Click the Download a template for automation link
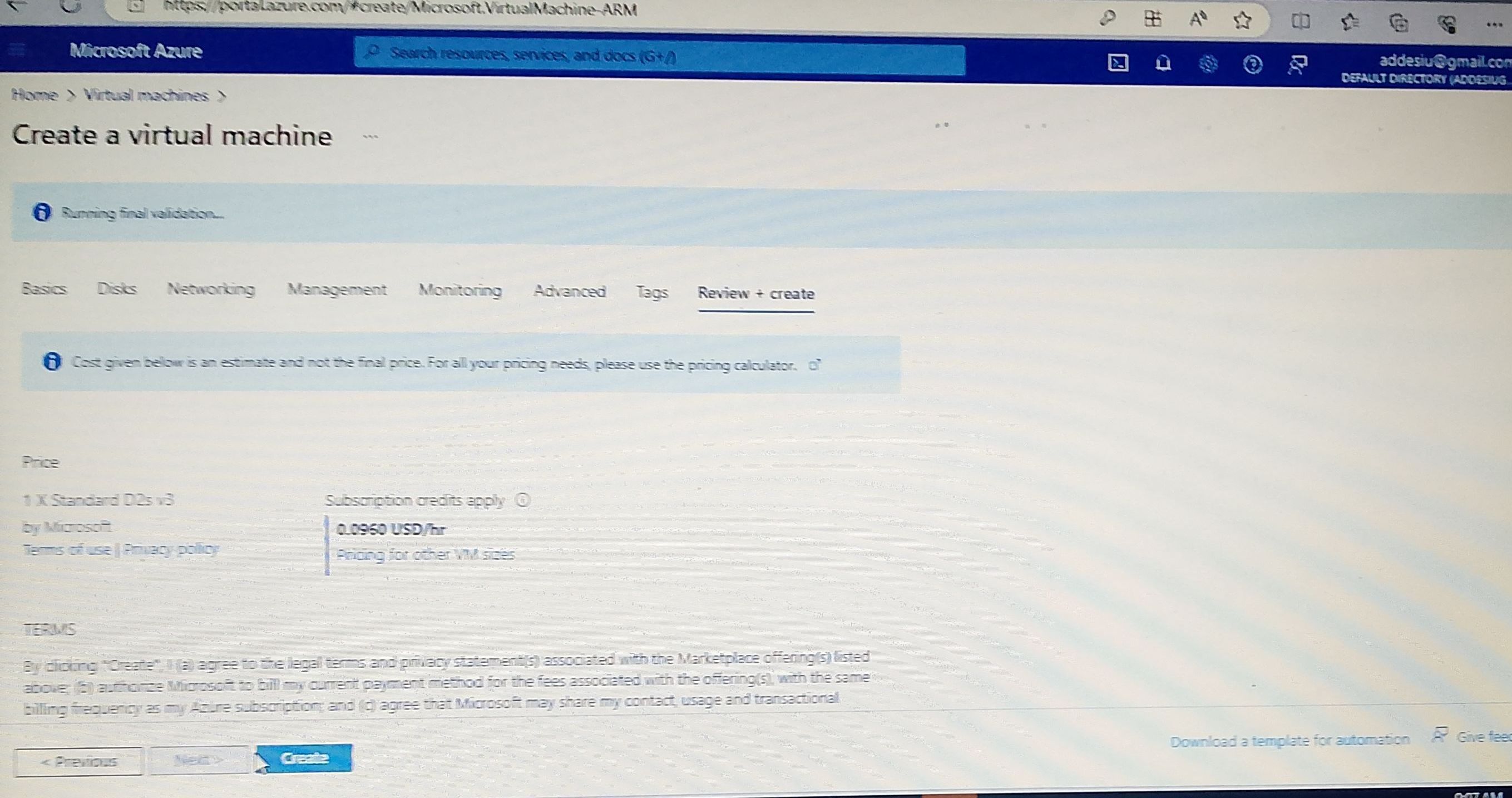The height and width of the screenshot is (798, 1512). [x=1289, y=741]
